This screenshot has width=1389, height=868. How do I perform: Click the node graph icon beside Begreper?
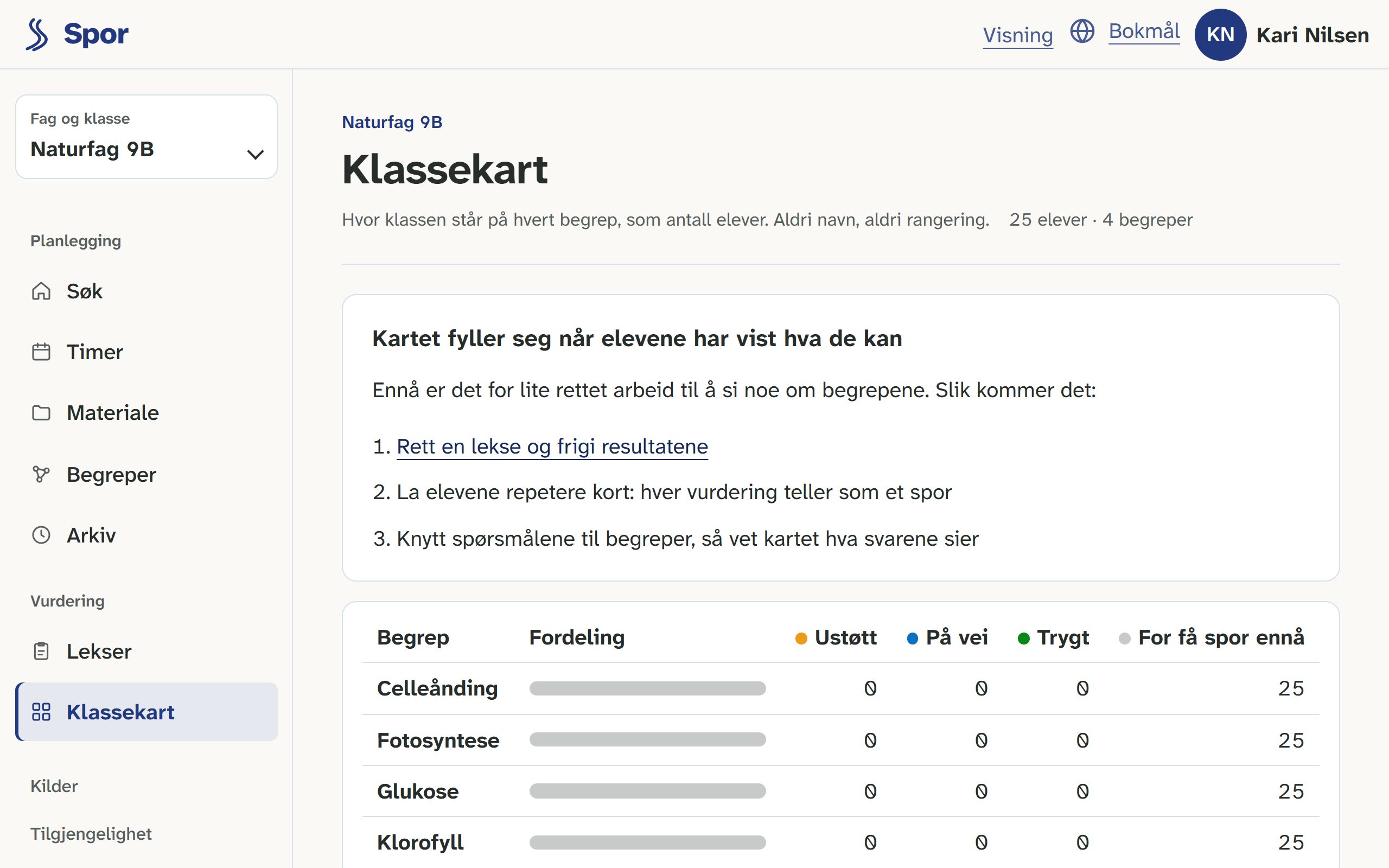click(x=41, y=474)
